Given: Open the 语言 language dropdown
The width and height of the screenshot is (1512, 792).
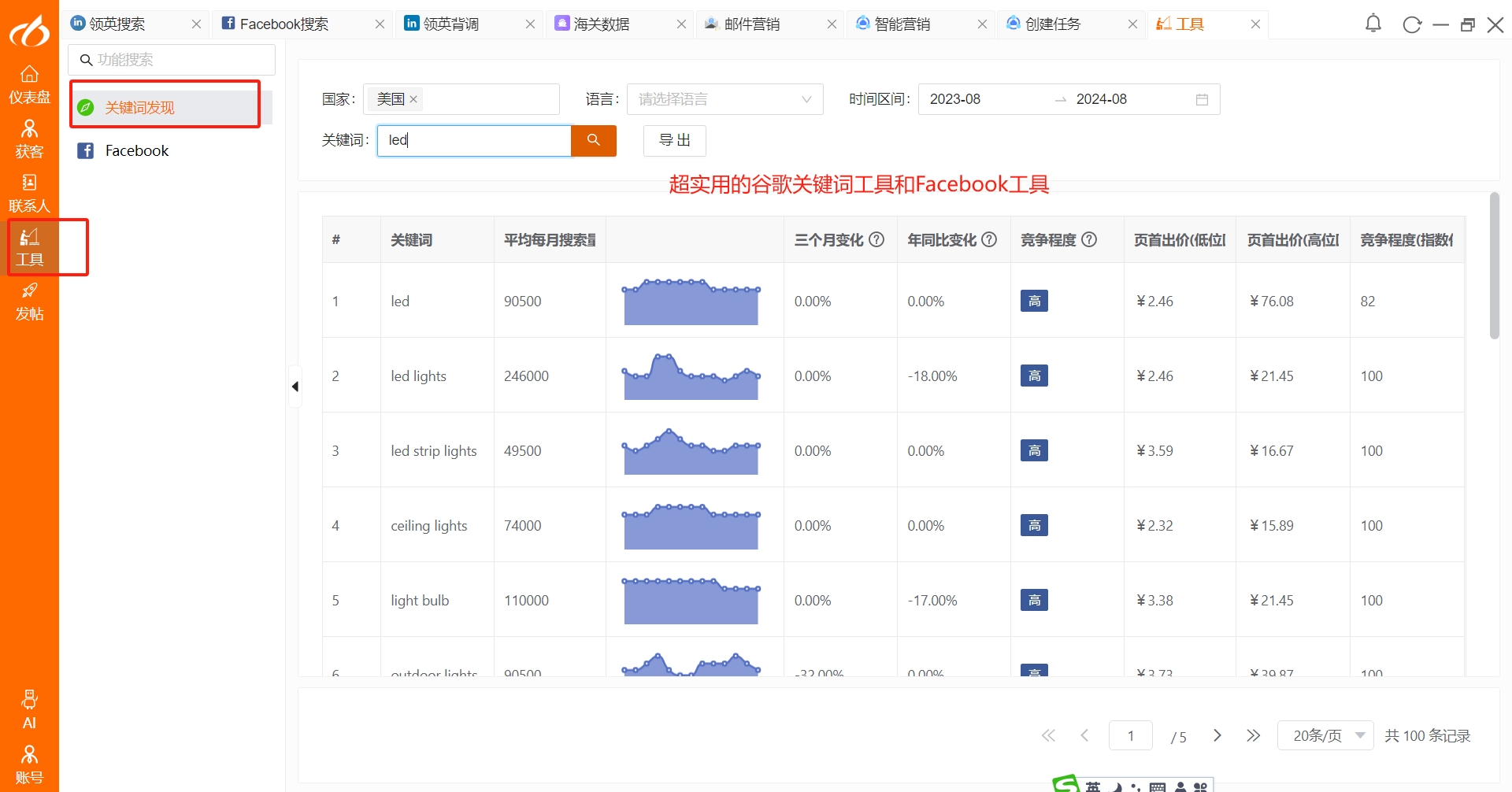Looking at the screenshot, I should click(x=724, y=99).
